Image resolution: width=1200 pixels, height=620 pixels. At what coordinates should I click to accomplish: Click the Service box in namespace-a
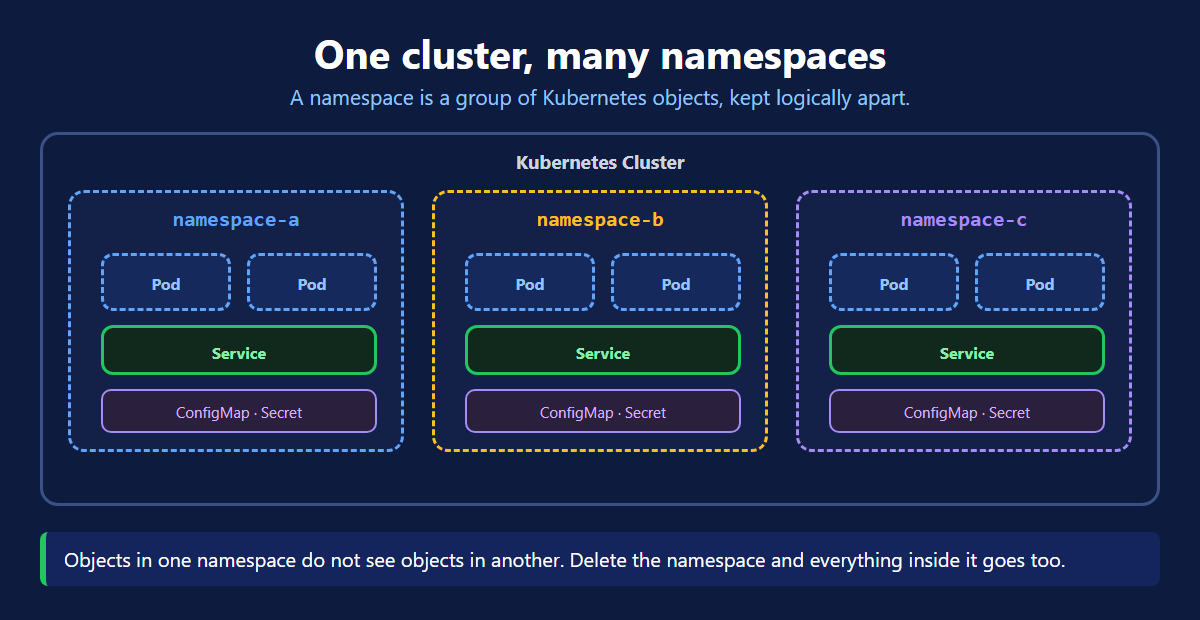[x=239, y=351]
